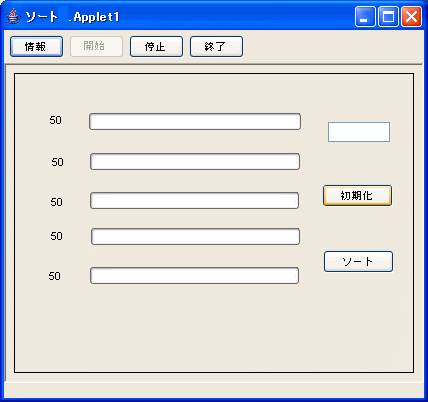Click the grayed-out 開始 button
The width and height of the screenshot is (428, 402).
pyautogui.click(x=96, y=46)
